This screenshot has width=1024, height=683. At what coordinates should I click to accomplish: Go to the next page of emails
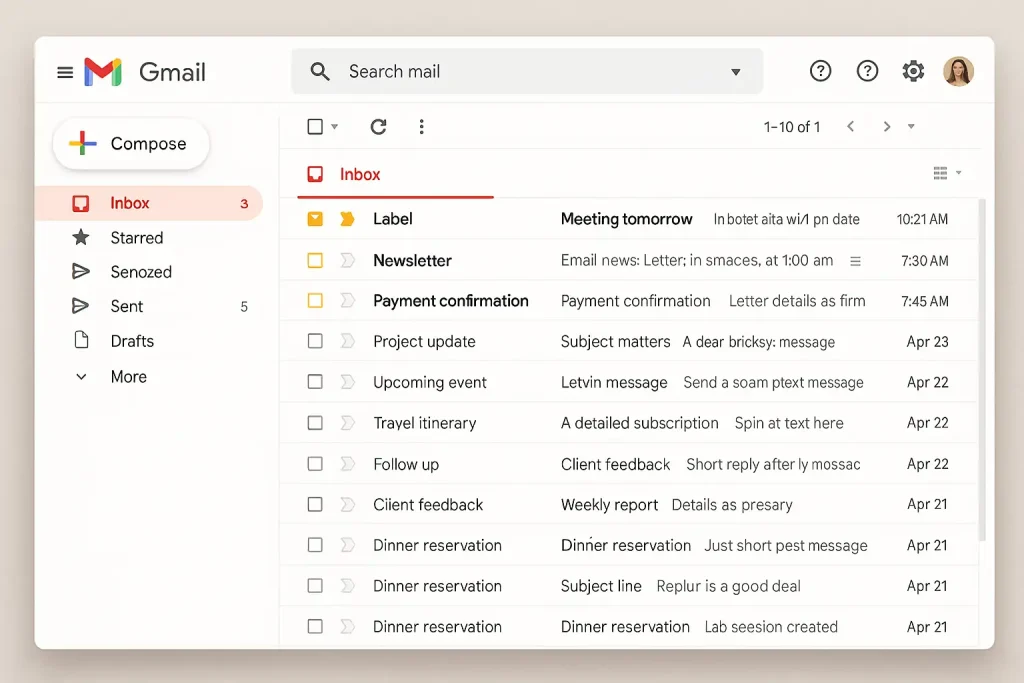886,127
